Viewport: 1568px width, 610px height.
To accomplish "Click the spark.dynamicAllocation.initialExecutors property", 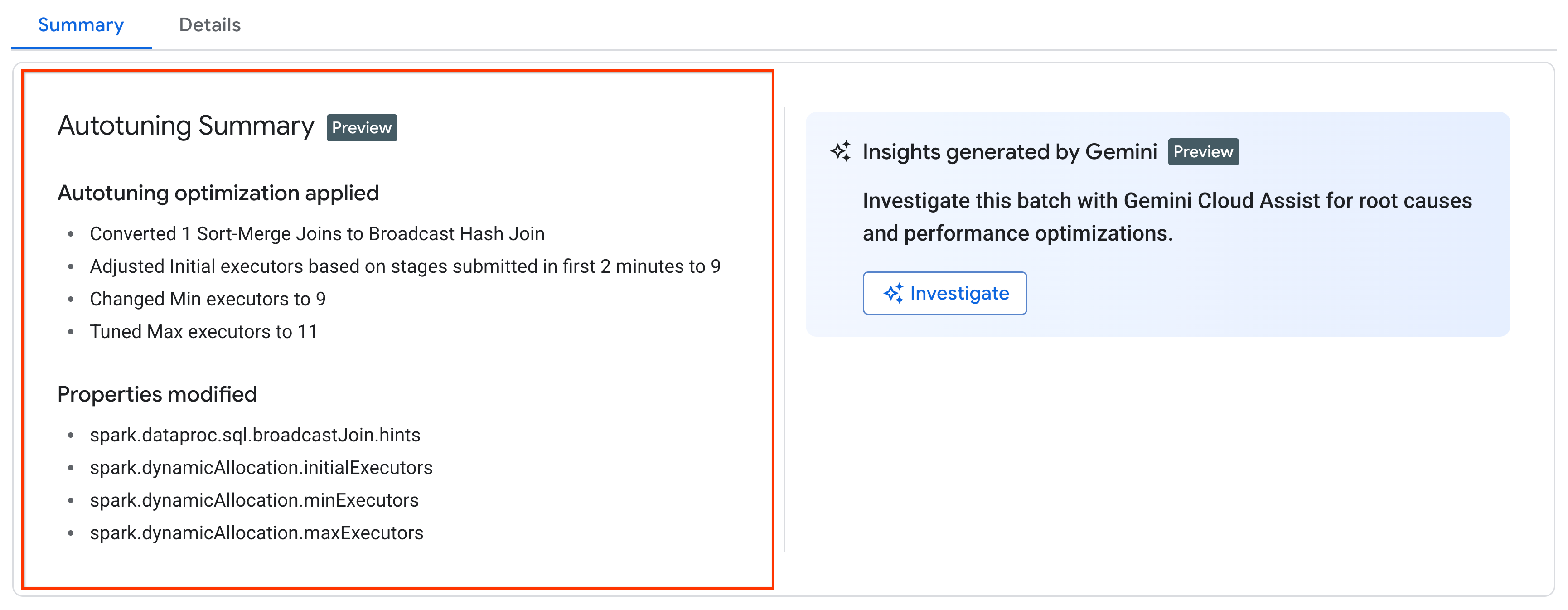I will (x=261, y=468).
